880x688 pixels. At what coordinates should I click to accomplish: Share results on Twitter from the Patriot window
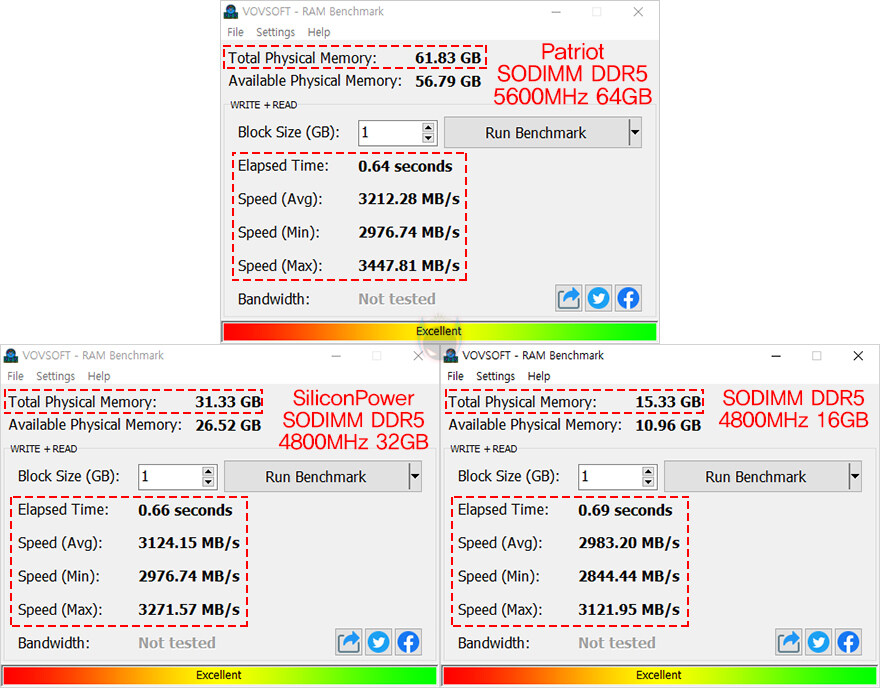tap(598, 297)
